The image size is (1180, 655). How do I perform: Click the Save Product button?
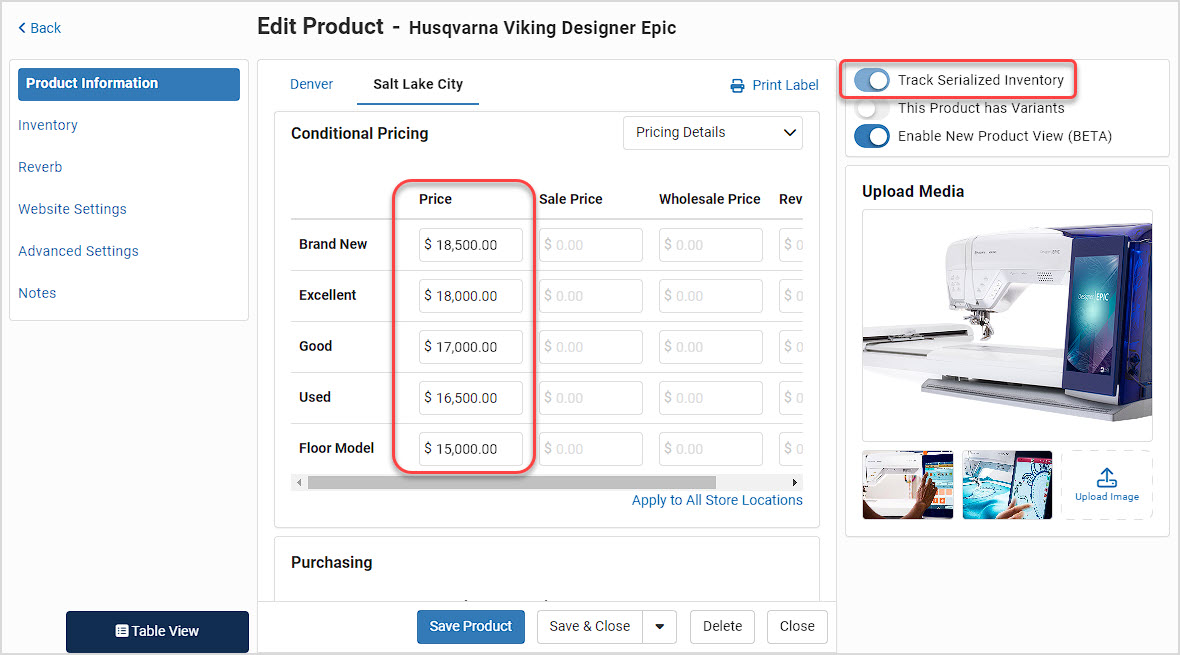[471, 626]
